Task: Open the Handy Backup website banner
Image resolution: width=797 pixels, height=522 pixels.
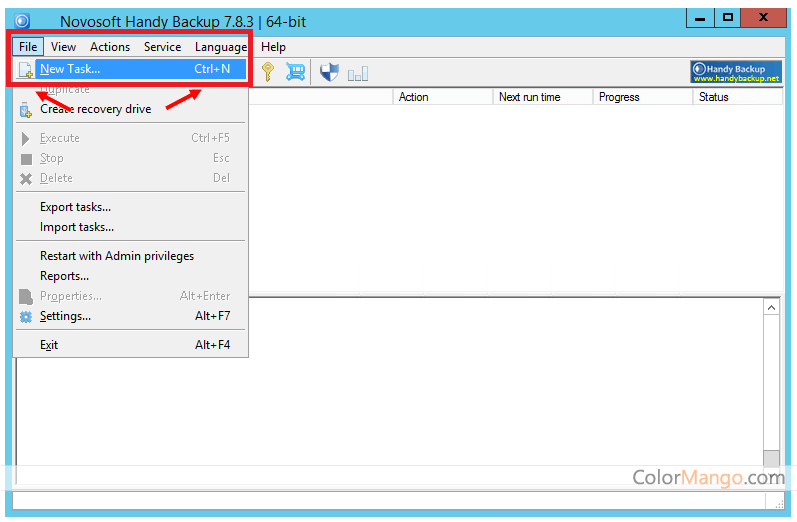Action: (x=735, y=72)
